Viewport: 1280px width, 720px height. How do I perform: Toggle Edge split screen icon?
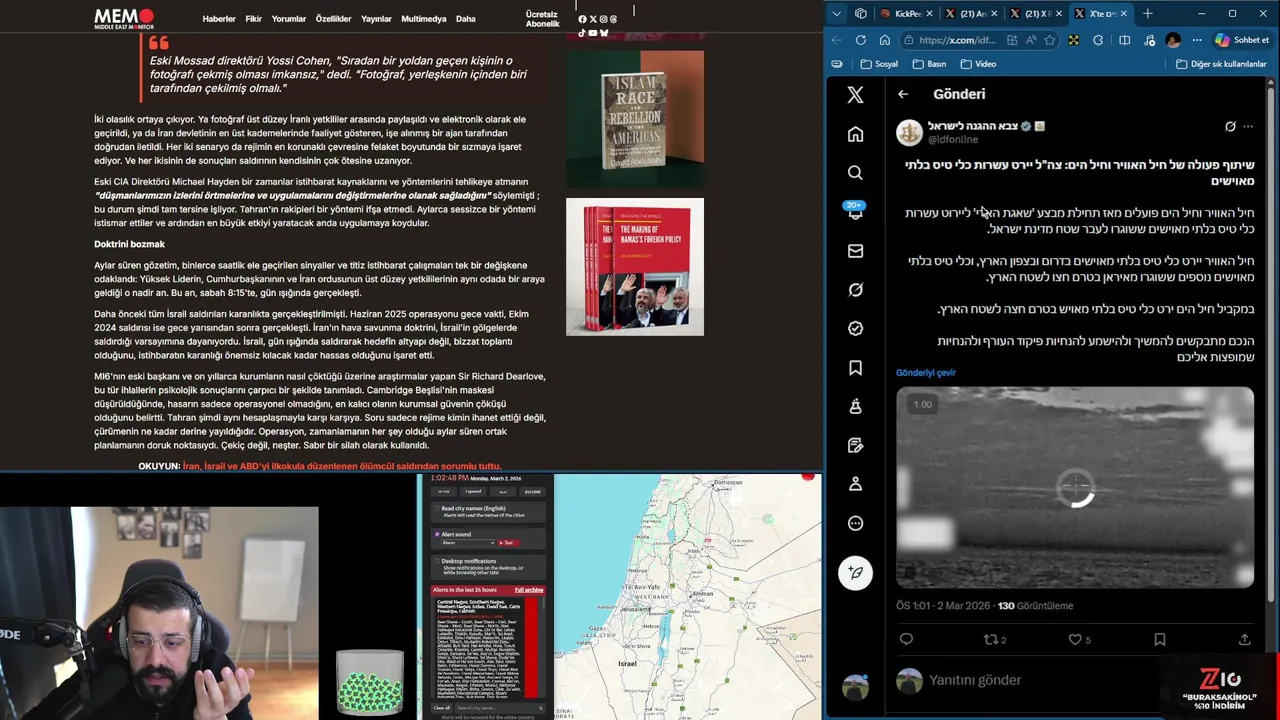(x=1124, y=40)
